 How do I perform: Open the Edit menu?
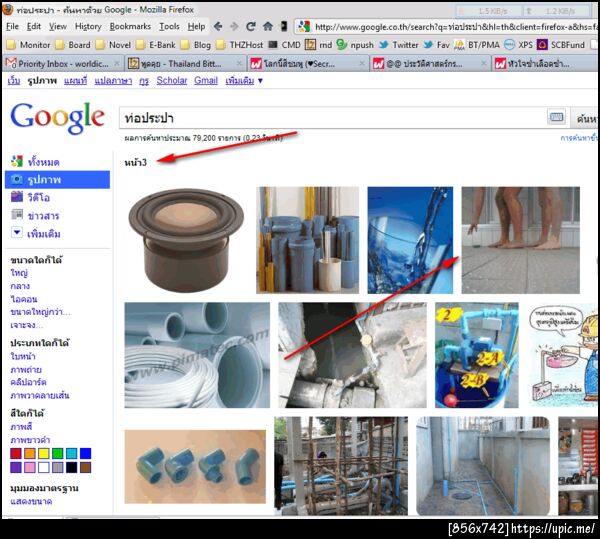[x=34, y=26]
